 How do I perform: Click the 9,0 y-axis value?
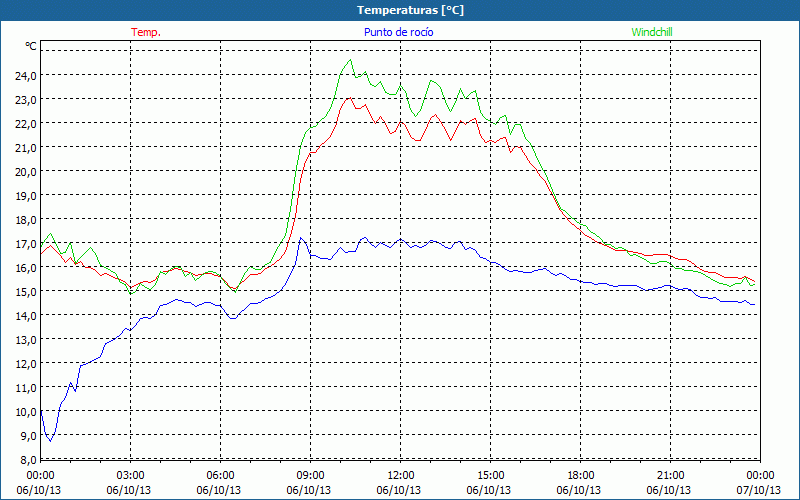[28, 436]
